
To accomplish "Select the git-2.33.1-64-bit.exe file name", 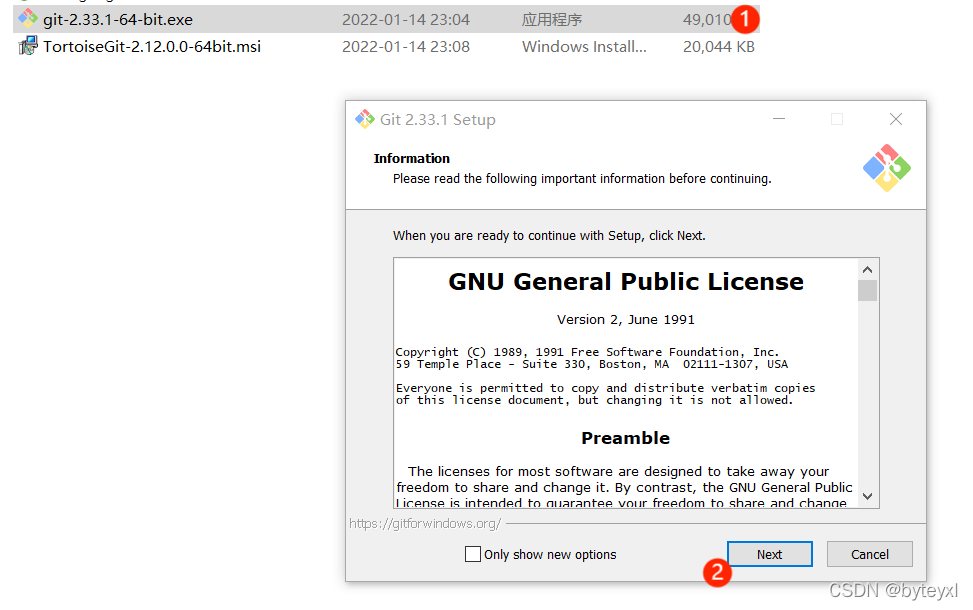I will click(x=118, y=20).
